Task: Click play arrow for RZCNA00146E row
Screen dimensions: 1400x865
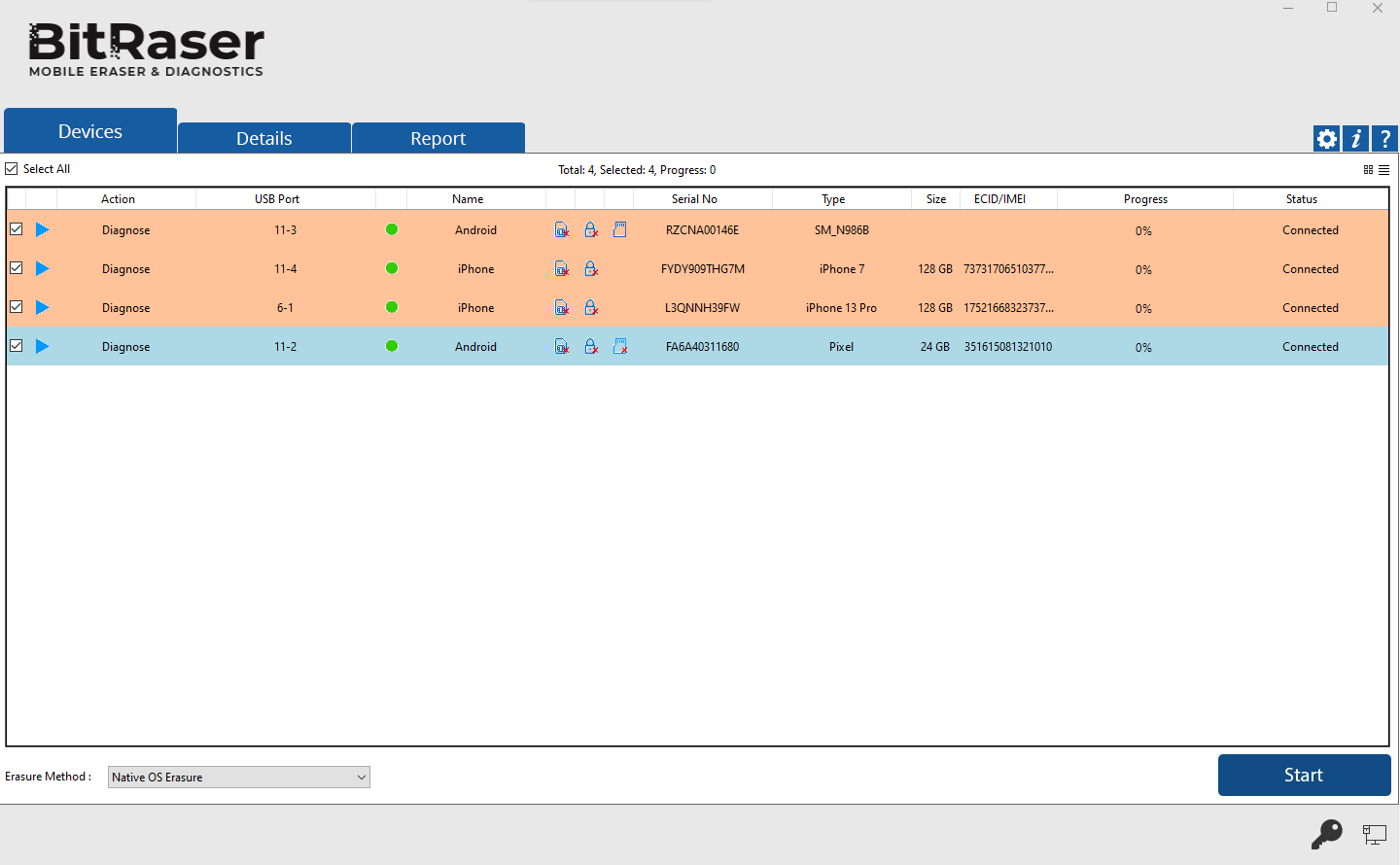Action: coord(43,230)
